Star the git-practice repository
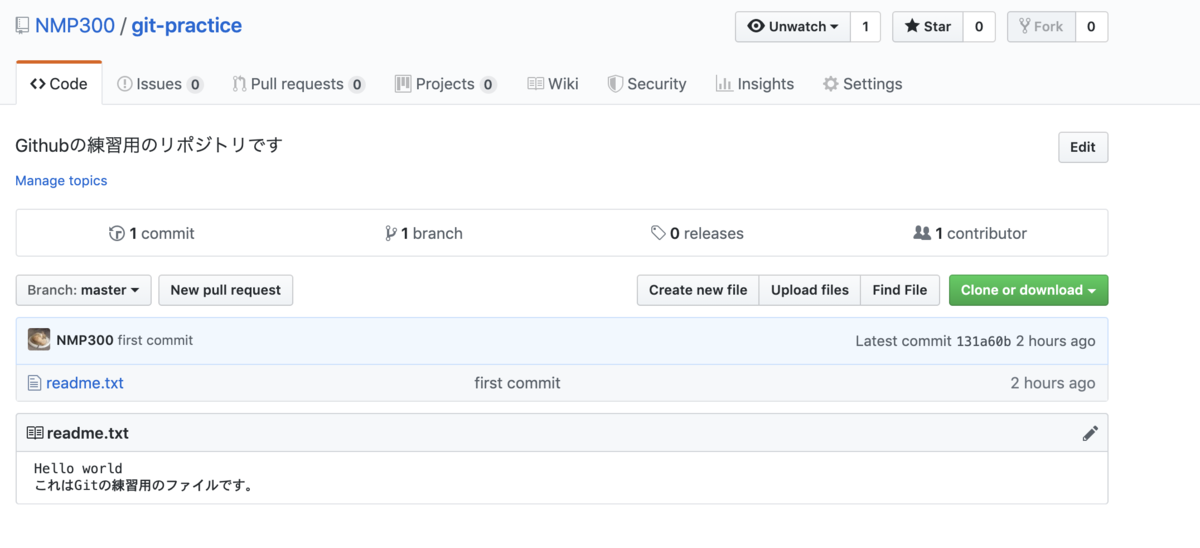 (x=927, y=27)
